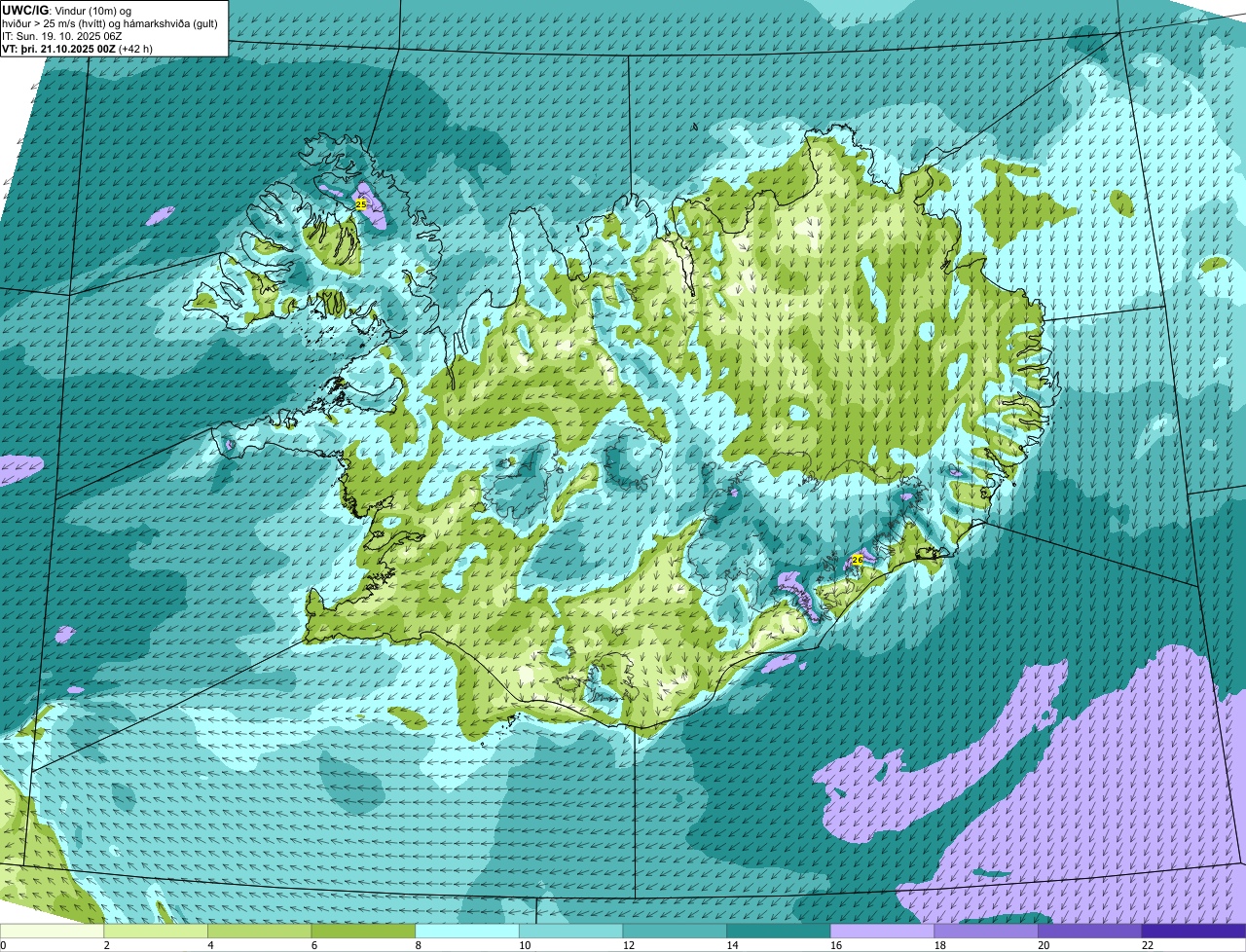Select the 16–18 m/s lavender legend swatch
Screen dimensions: 1246x952
882,931
